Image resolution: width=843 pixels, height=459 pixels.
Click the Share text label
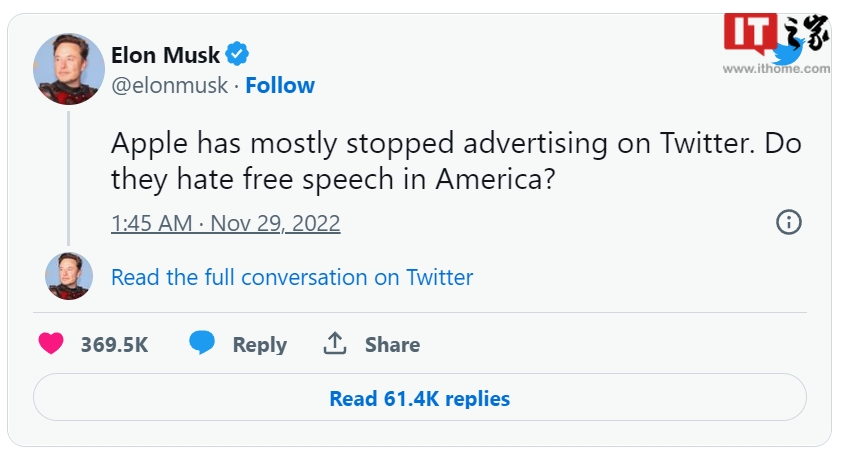click(392, 345)
